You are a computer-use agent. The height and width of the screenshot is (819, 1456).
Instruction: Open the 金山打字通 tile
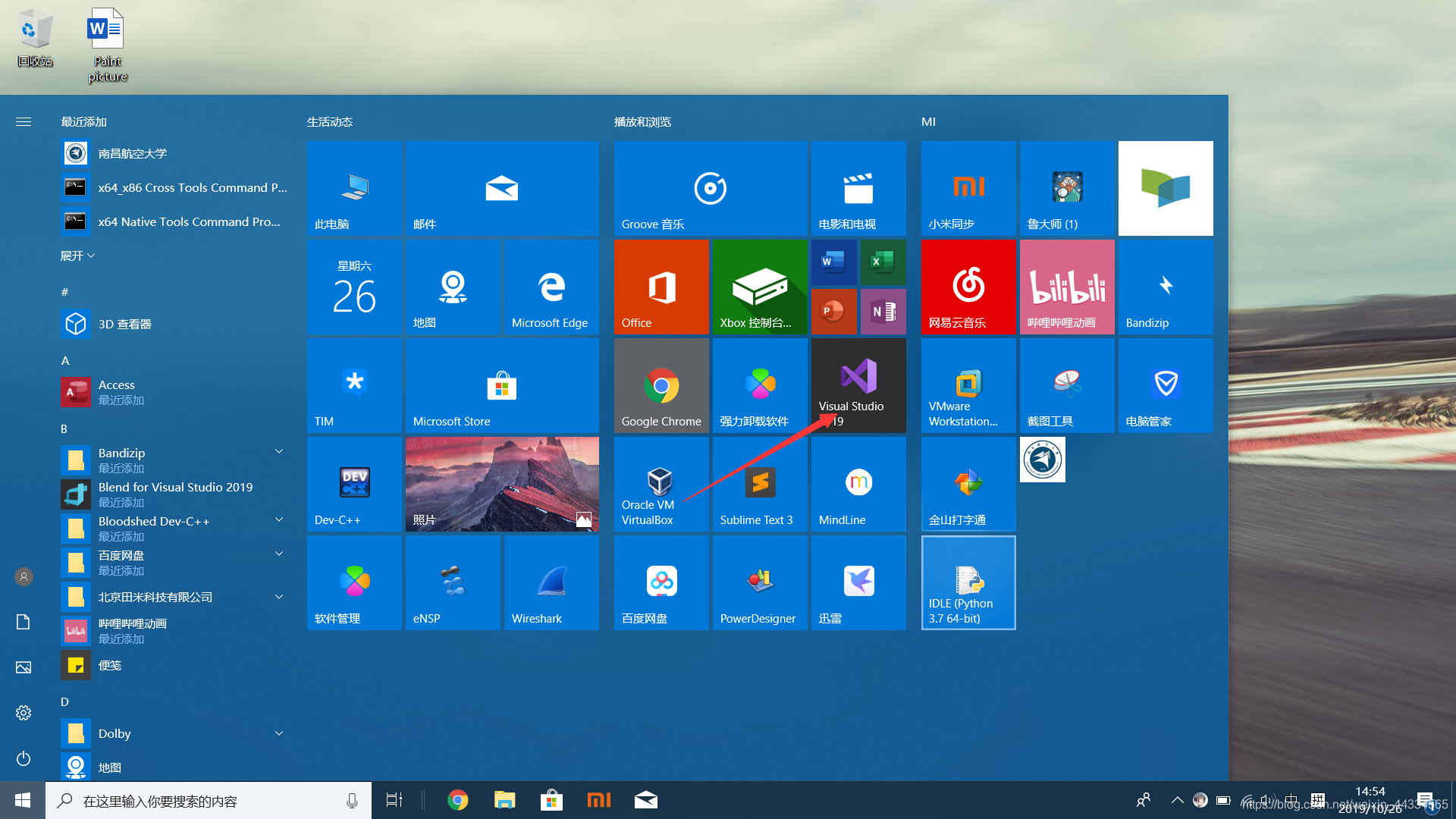(x=968, y=484)
